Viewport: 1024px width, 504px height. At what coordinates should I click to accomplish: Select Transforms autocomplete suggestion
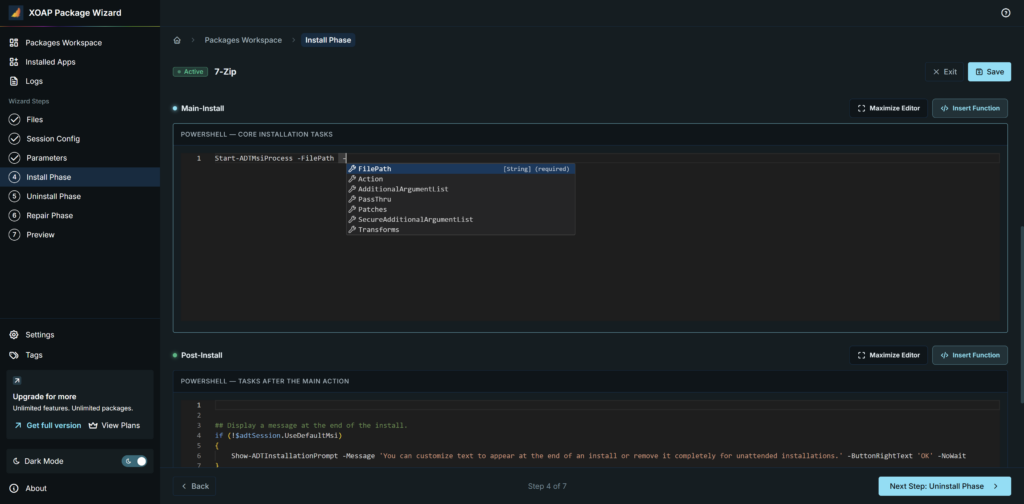460,230
